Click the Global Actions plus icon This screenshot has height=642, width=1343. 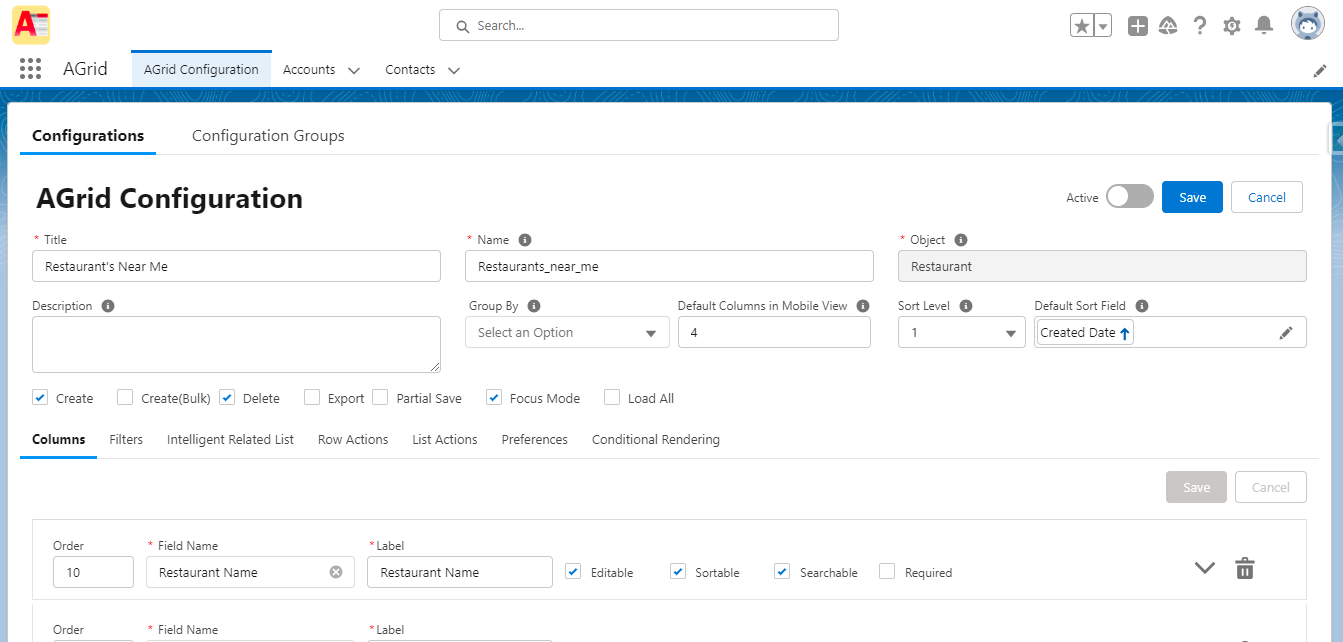1138,26
